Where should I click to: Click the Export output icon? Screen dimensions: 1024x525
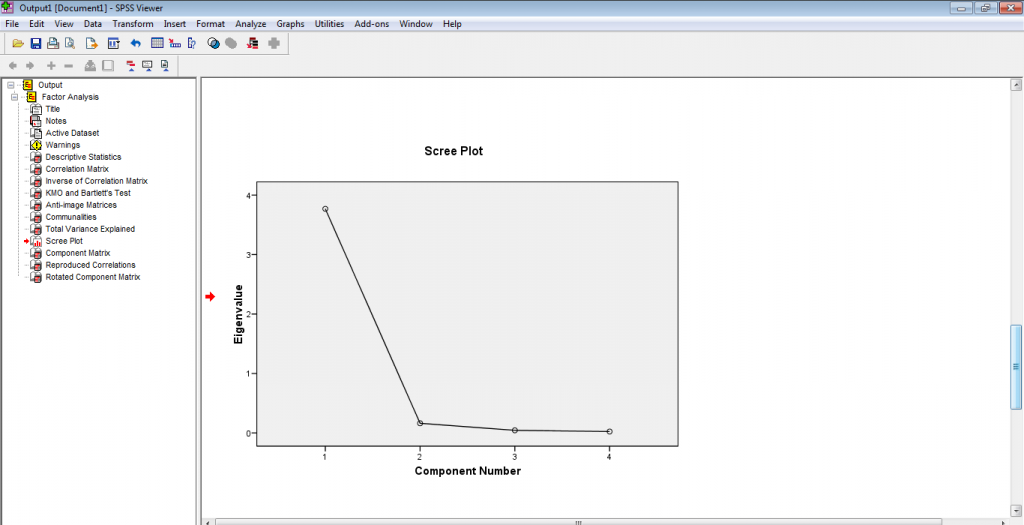91,43
